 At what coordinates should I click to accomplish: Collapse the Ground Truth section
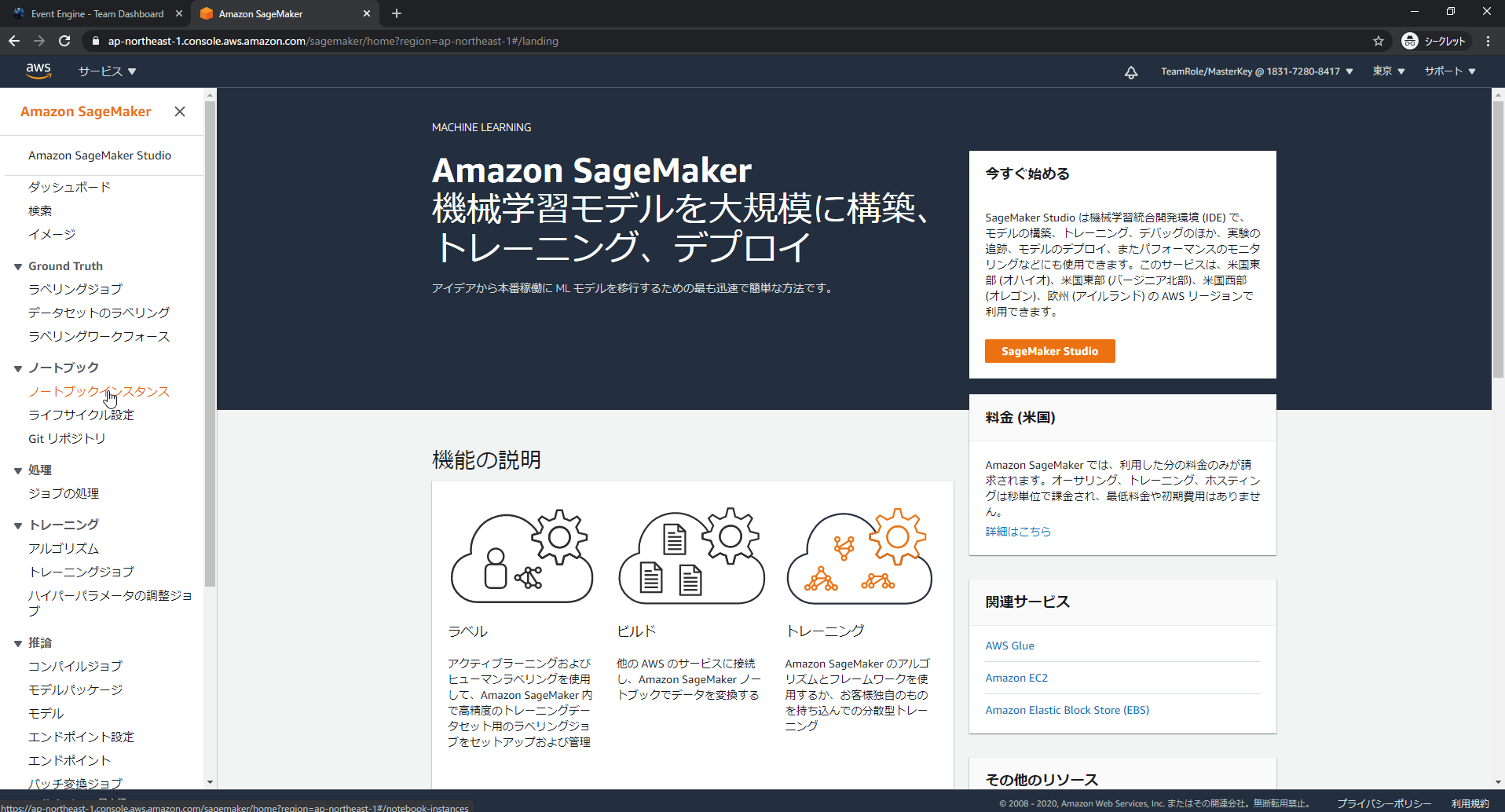click(17, 267)
